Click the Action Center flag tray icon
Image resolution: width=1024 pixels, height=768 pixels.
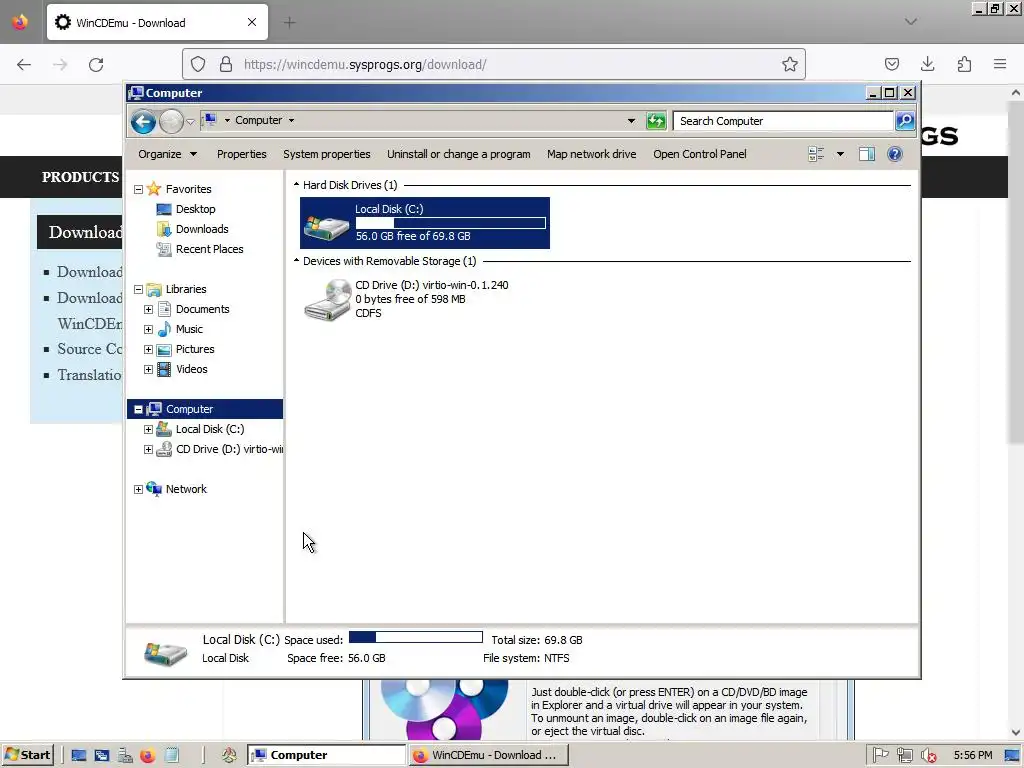(x=880, y=755)
